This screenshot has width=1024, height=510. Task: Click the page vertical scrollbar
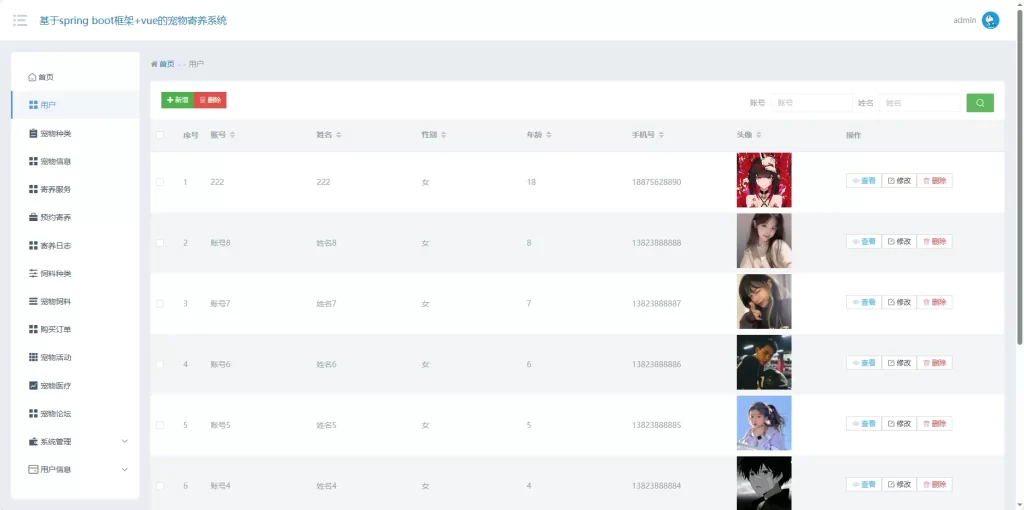(x=1019, y=180)
